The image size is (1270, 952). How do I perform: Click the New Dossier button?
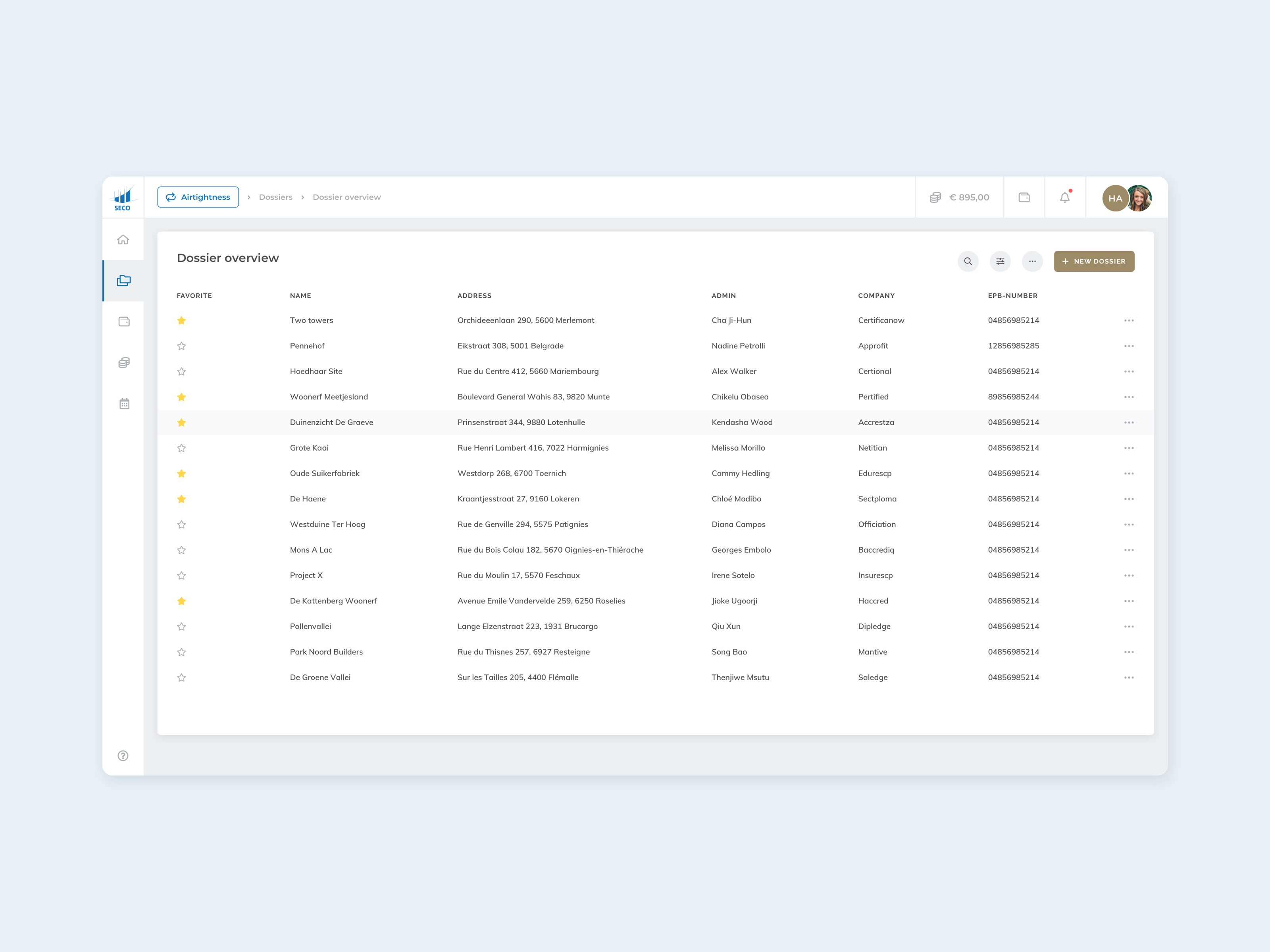click(1094, 261)
